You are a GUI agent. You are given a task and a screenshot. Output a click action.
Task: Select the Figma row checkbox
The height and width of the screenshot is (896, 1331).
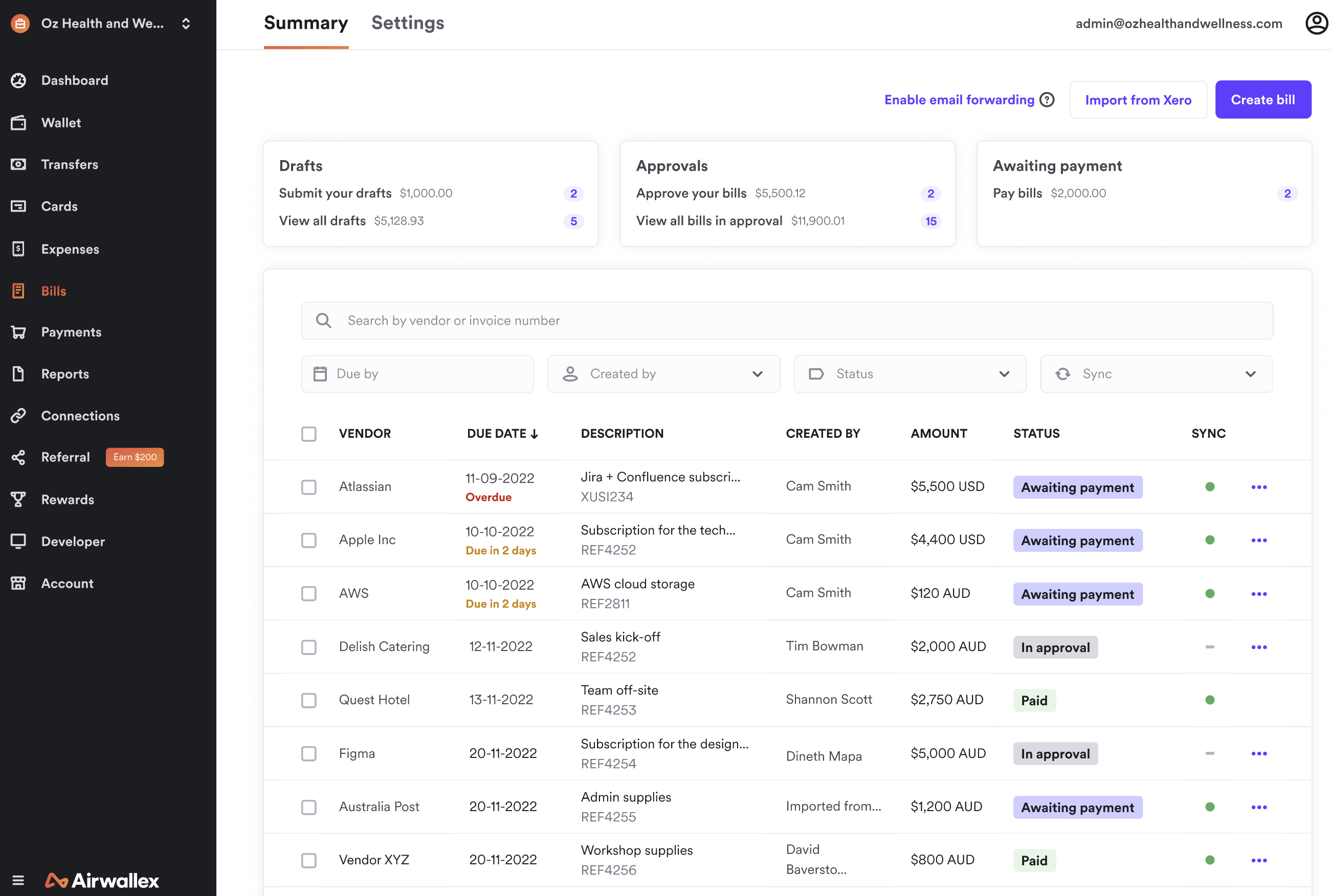point(308,753)
